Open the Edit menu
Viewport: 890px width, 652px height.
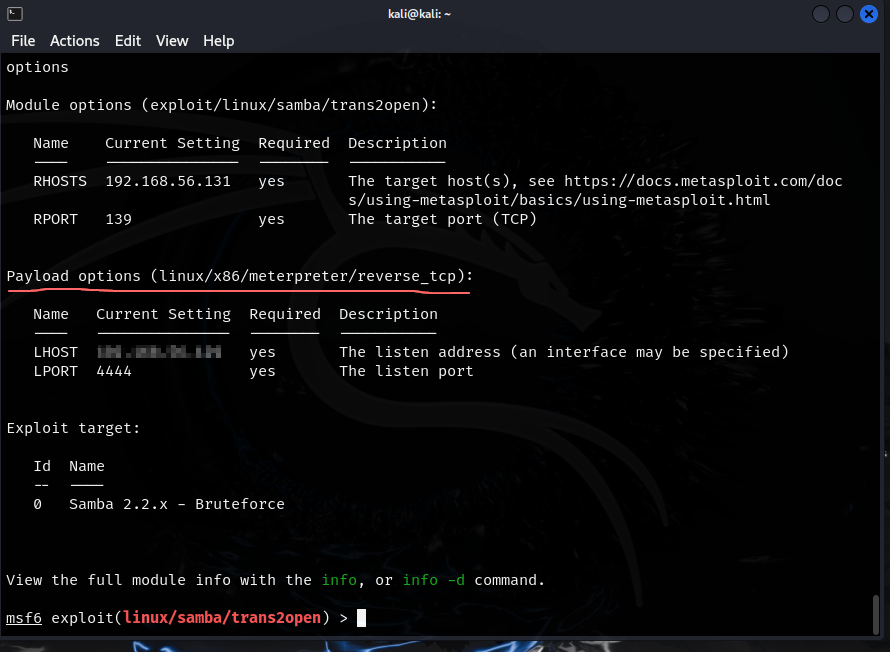click(x=128, y=41)
